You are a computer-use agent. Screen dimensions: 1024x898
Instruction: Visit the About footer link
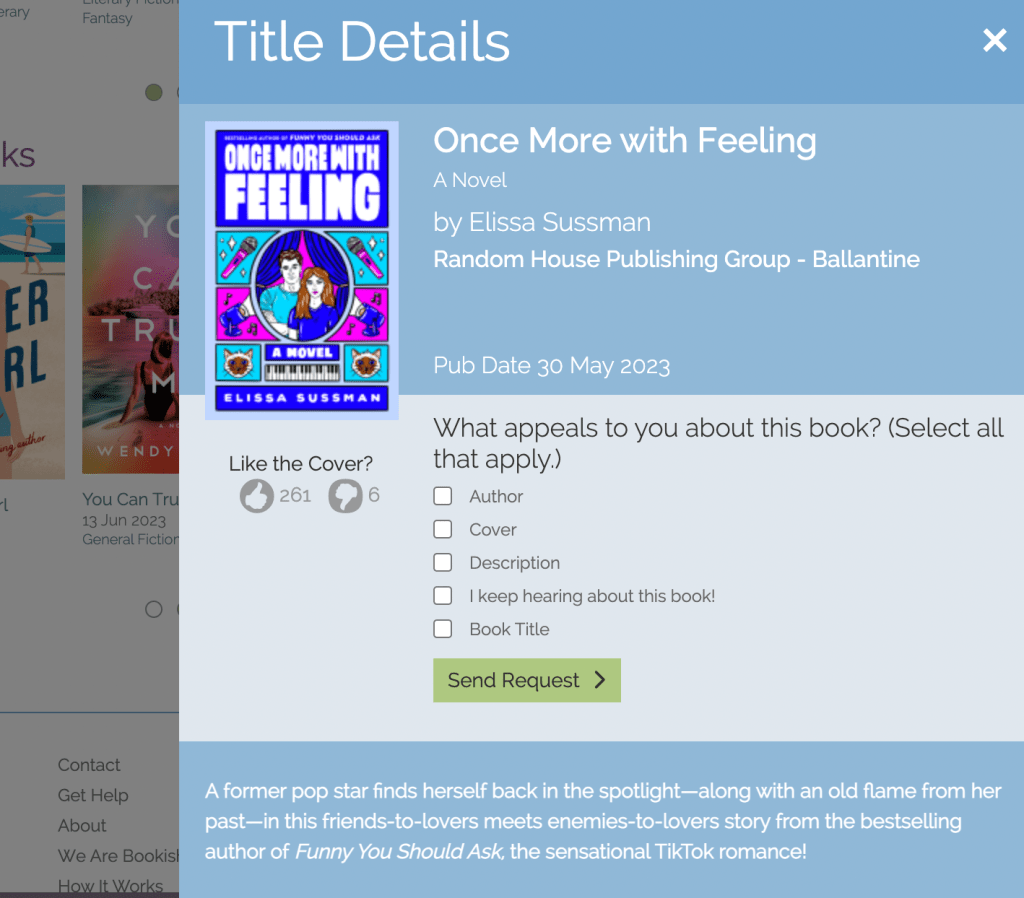point(82,826)
